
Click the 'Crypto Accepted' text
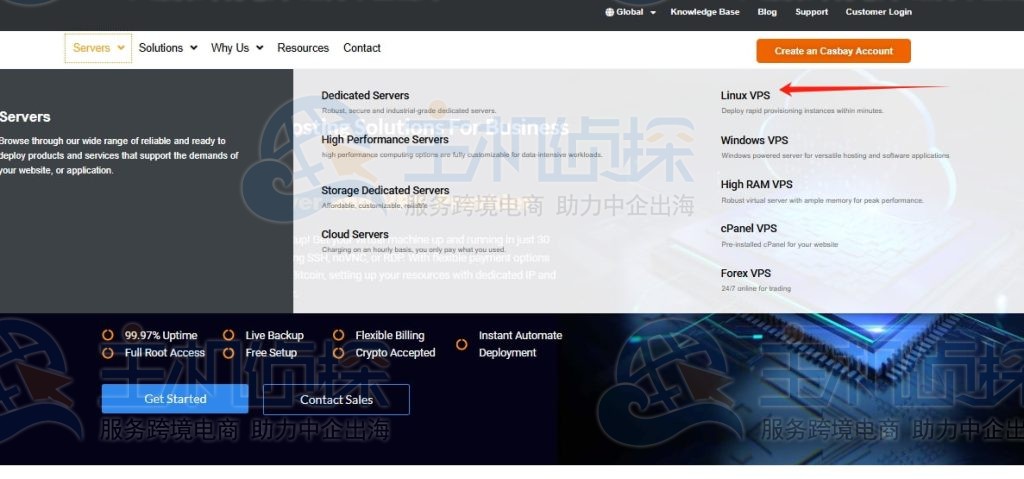point(395,353)
